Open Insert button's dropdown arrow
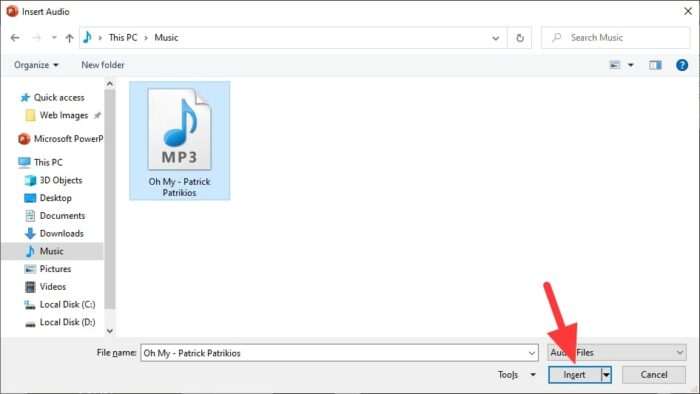This screenshot has width=700, height=394. (x=606, y=375)
